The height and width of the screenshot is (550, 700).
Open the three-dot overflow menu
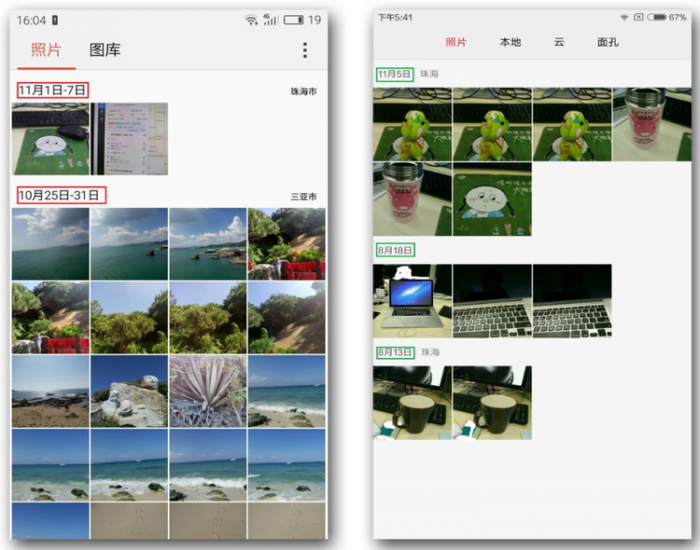[x=305, y=50]
